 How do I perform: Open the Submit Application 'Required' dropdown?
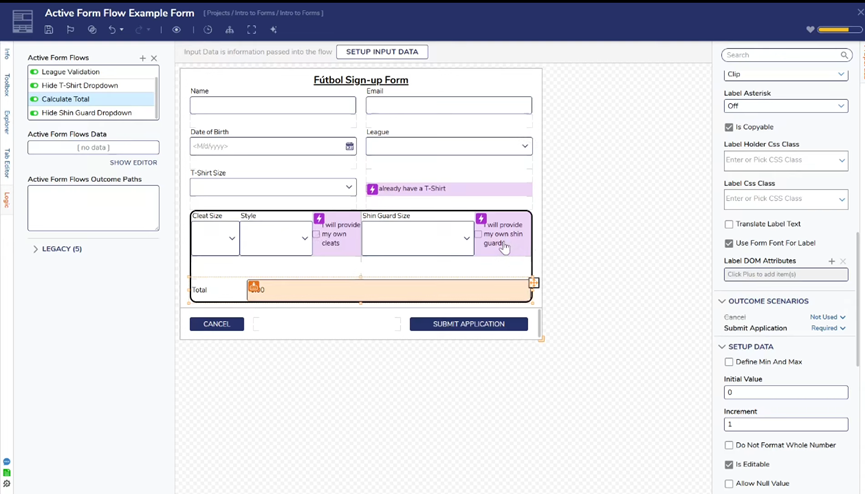pyautogui.click(x=828, y=328)
